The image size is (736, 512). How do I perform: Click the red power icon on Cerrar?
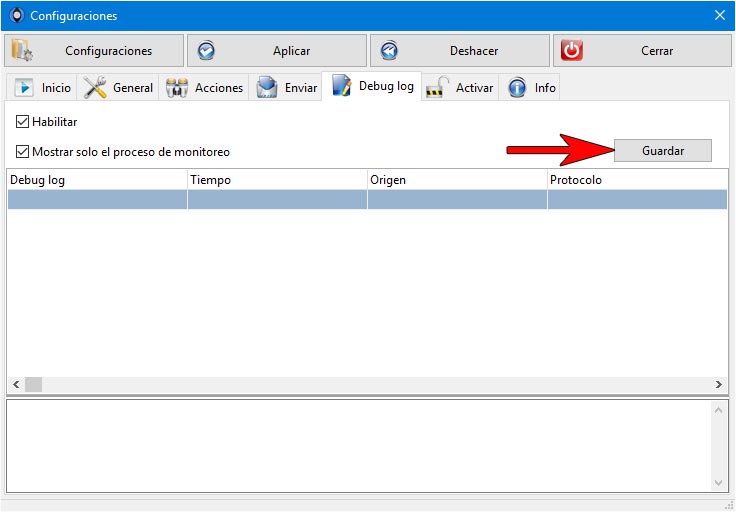(572, 51)
